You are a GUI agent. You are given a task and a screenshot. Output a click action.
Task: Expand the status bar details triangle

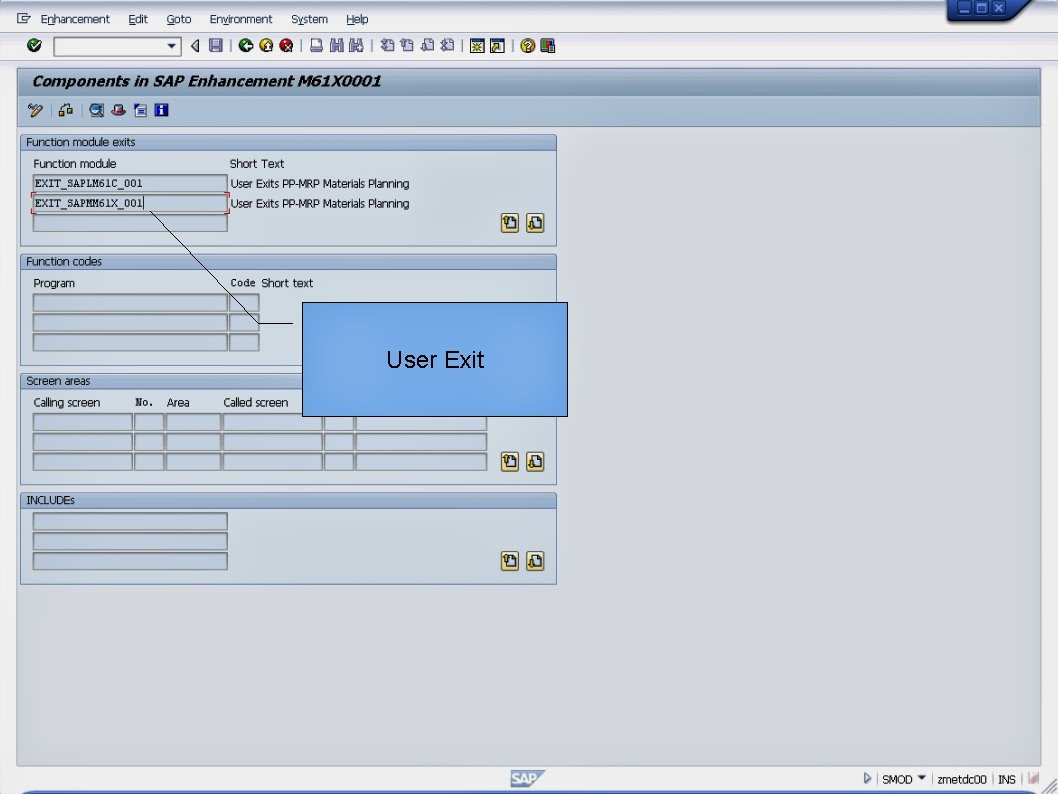pos(866,779)
